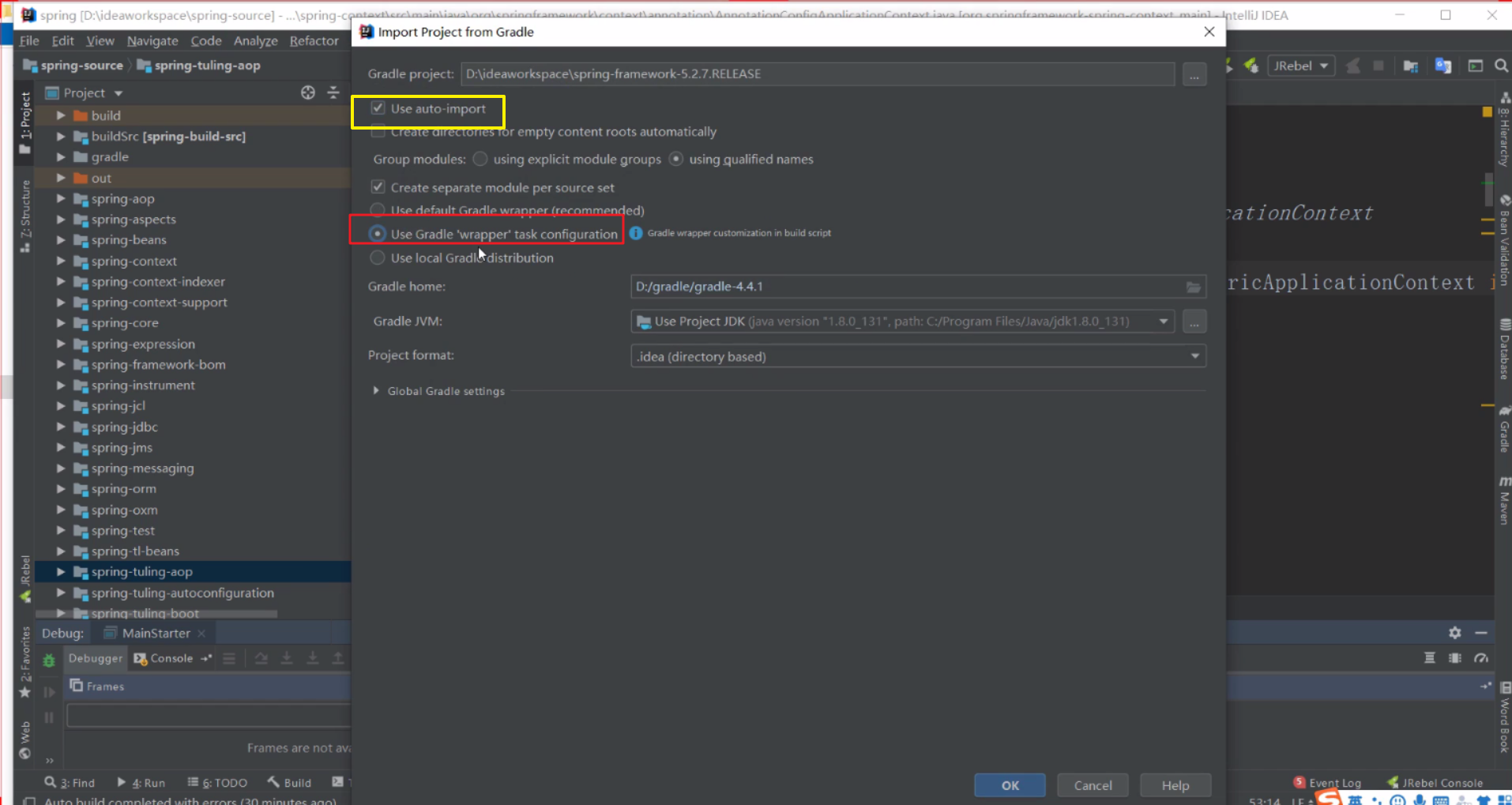Open Navigate menu
The image size is (1512, 805).
tap(152, 40)
